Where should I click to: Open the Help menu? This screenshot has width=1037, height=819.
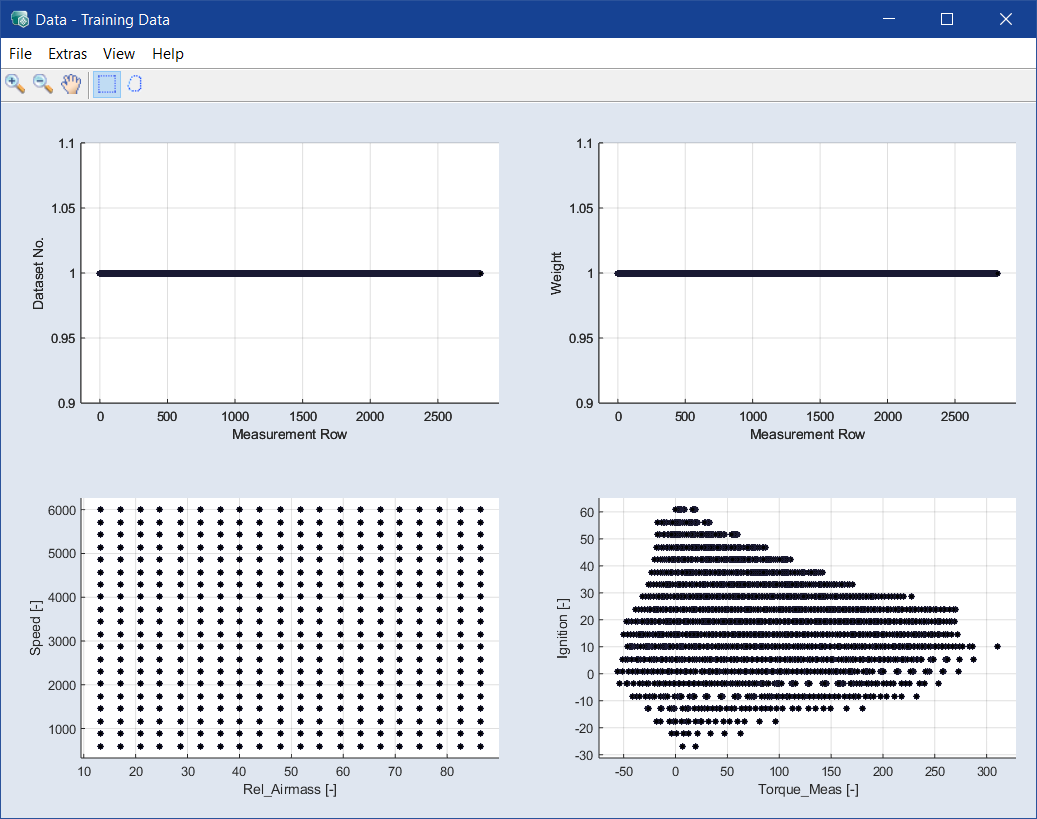168,54
